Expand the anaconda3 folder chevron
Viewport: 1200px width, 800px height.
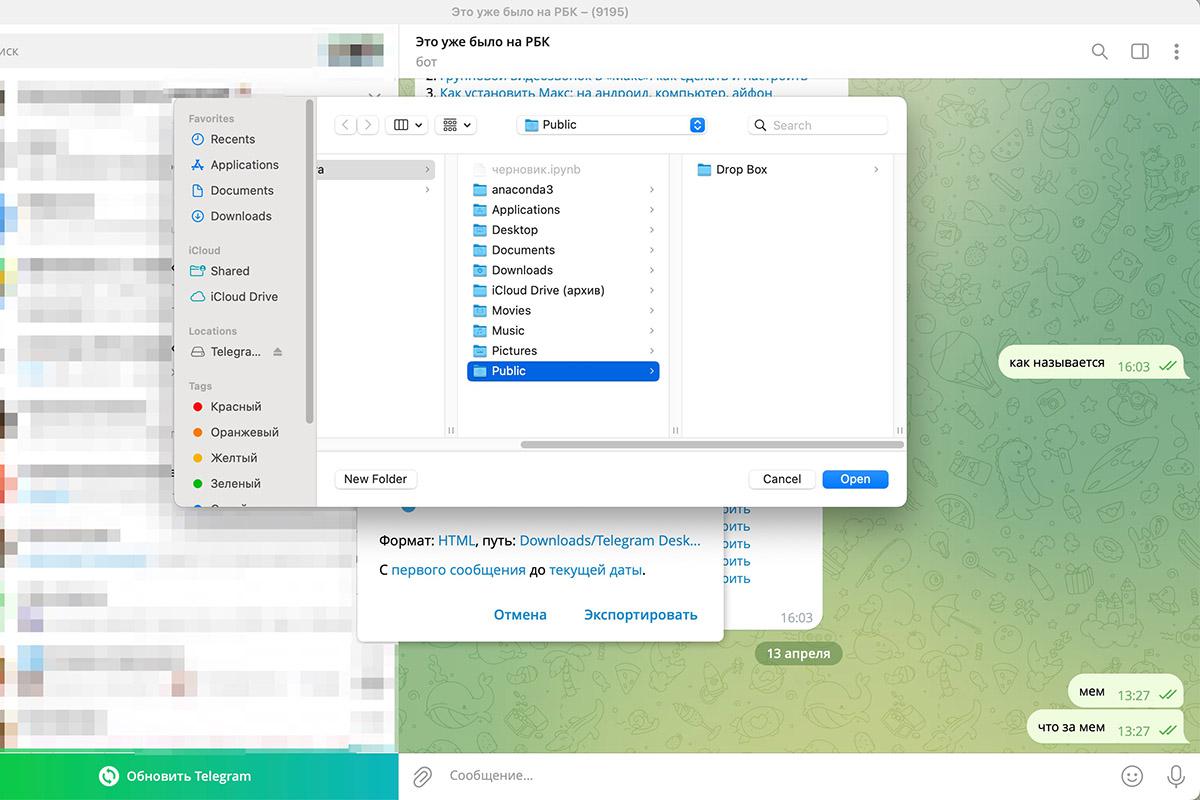tap(652, 189)
